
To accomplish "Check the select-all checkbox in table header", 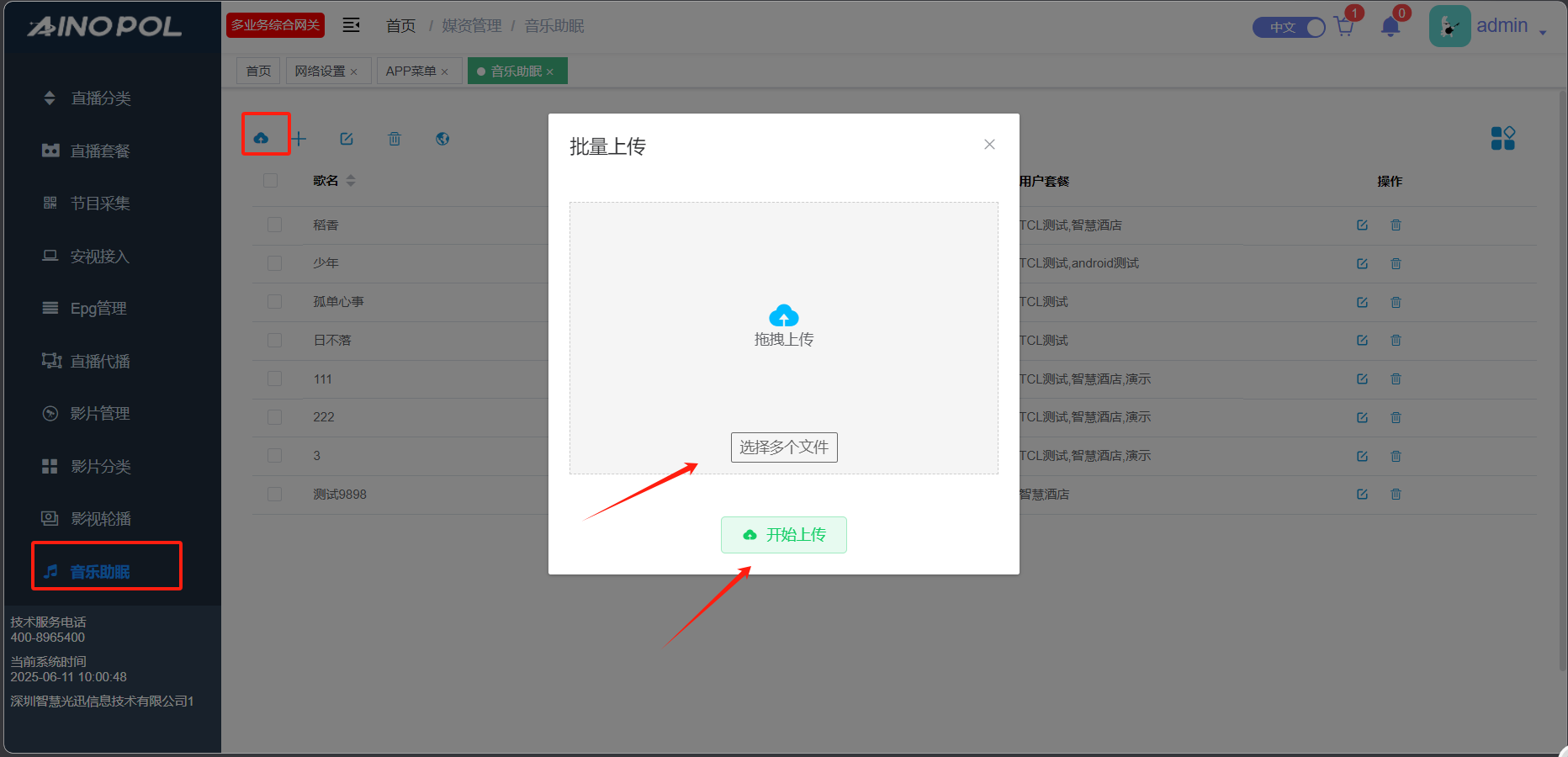I will coord(270,181).
